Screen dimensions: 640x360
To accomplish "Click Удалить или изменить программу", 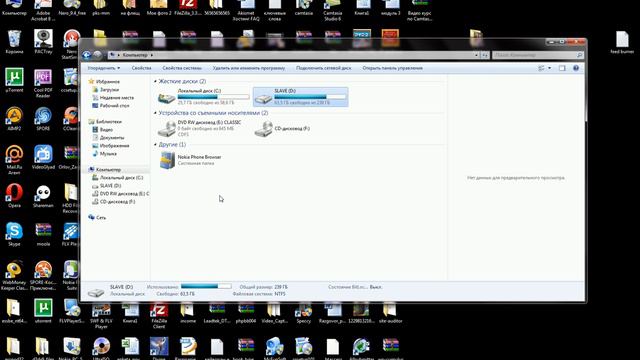I will 249,68.
